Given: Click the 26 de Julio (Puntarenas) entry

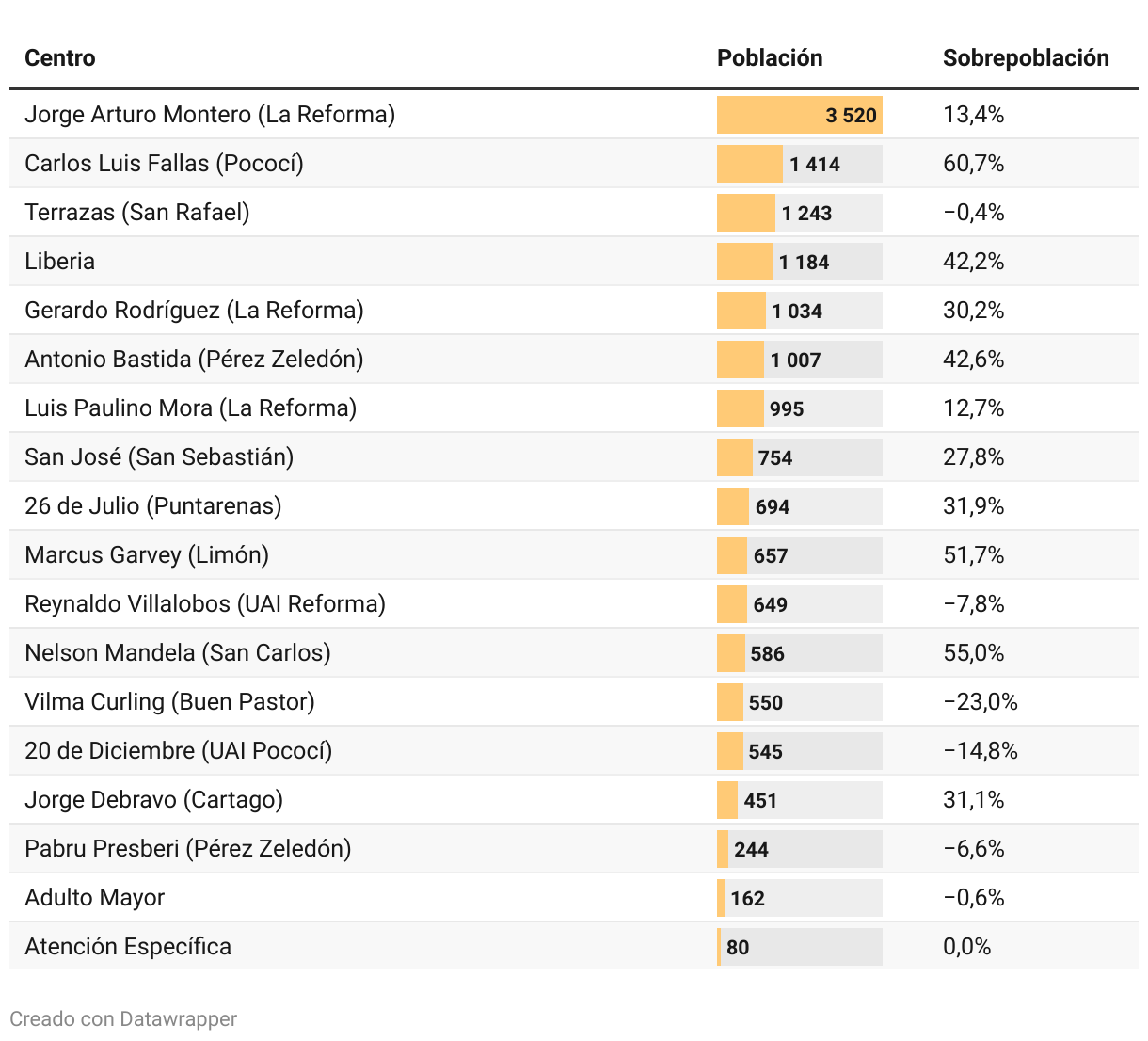Looking at the screenshot, I should click(x=153, y=506).
